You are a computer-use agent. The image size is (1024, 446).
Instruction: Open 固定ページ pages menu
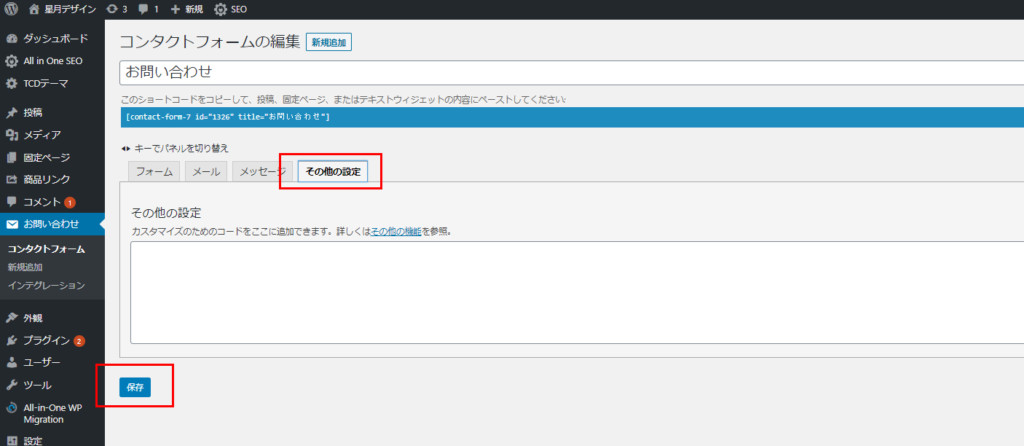(52, 157)
